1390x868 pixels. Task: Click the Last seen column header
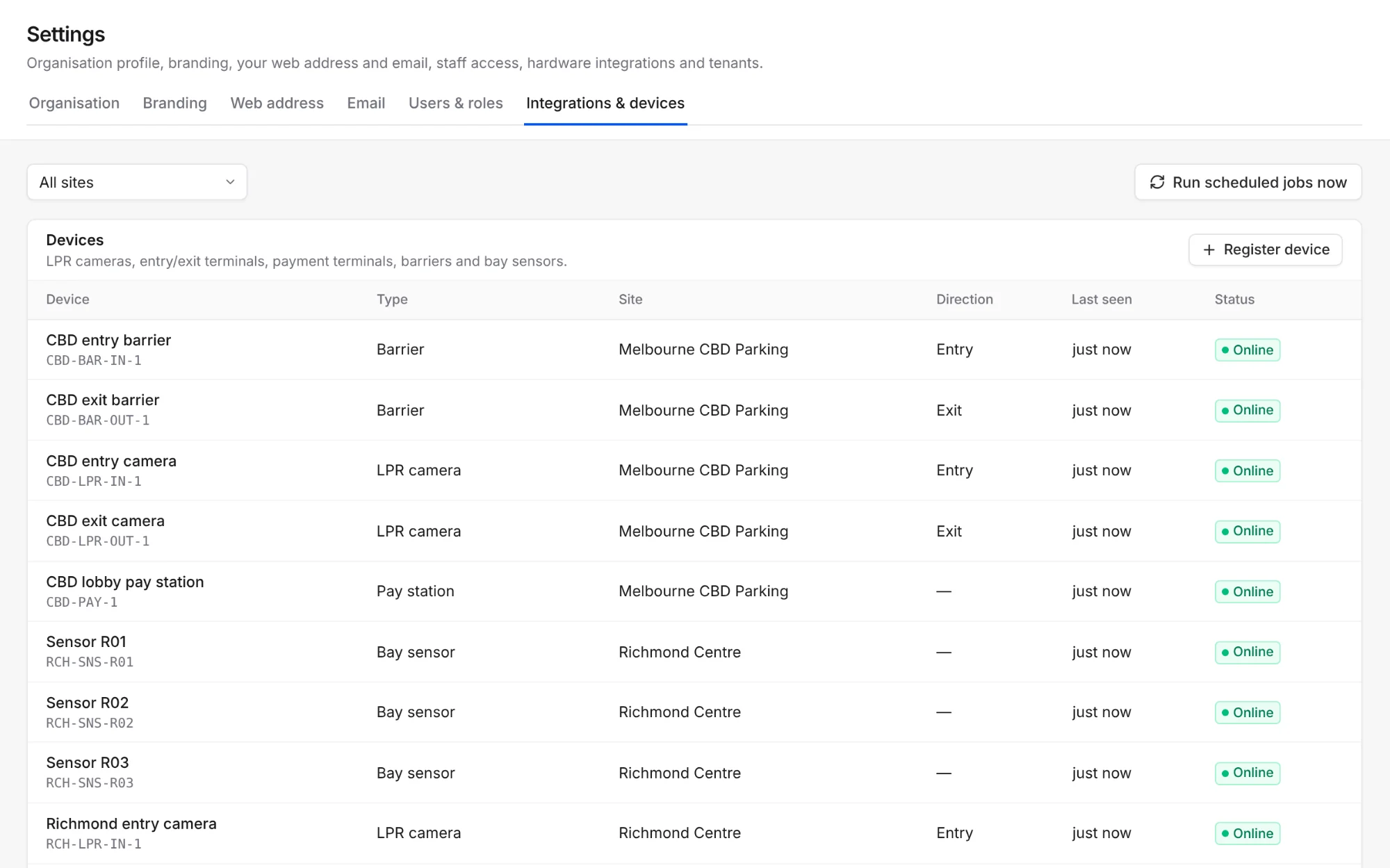pyautogui.click(x=1102, y=300)
